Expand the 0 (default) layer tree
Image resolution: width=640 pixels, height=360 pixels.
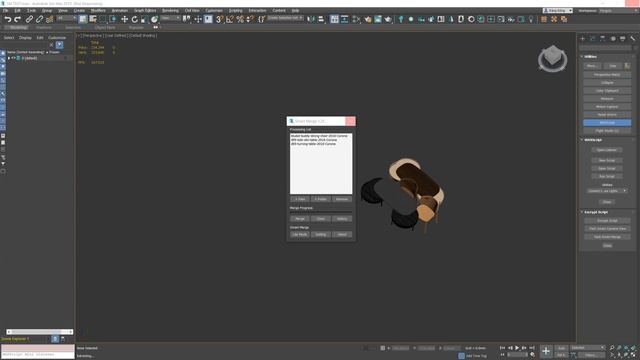click(x=9, y=58)
